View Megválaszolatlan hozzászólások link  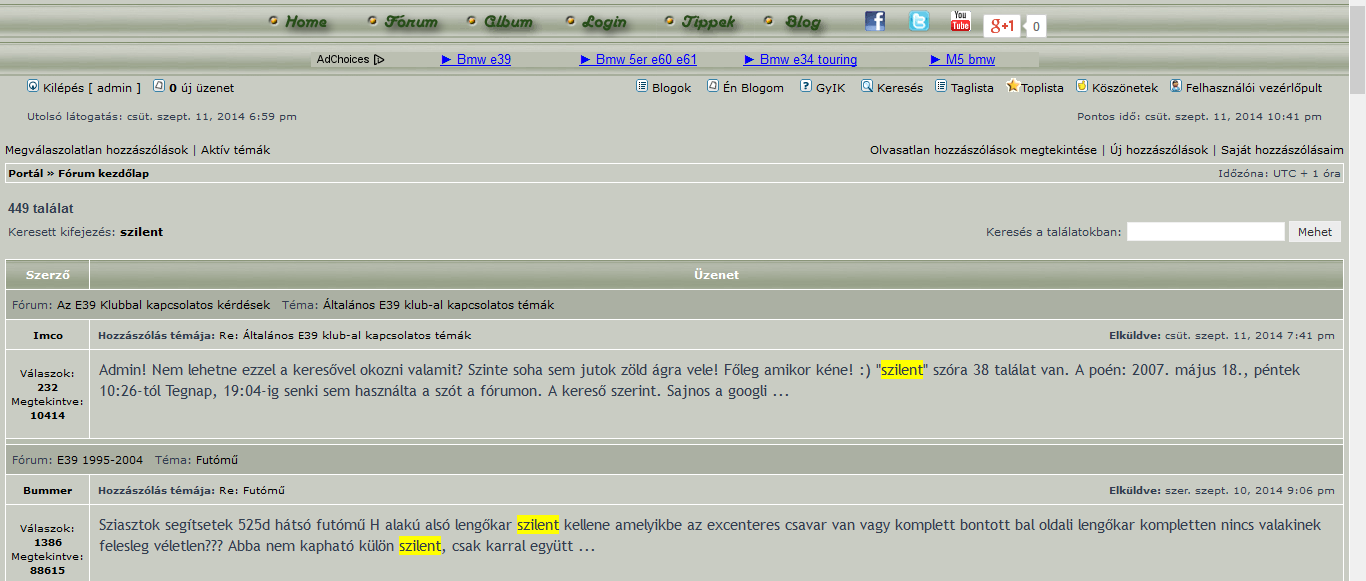point(97,150)
